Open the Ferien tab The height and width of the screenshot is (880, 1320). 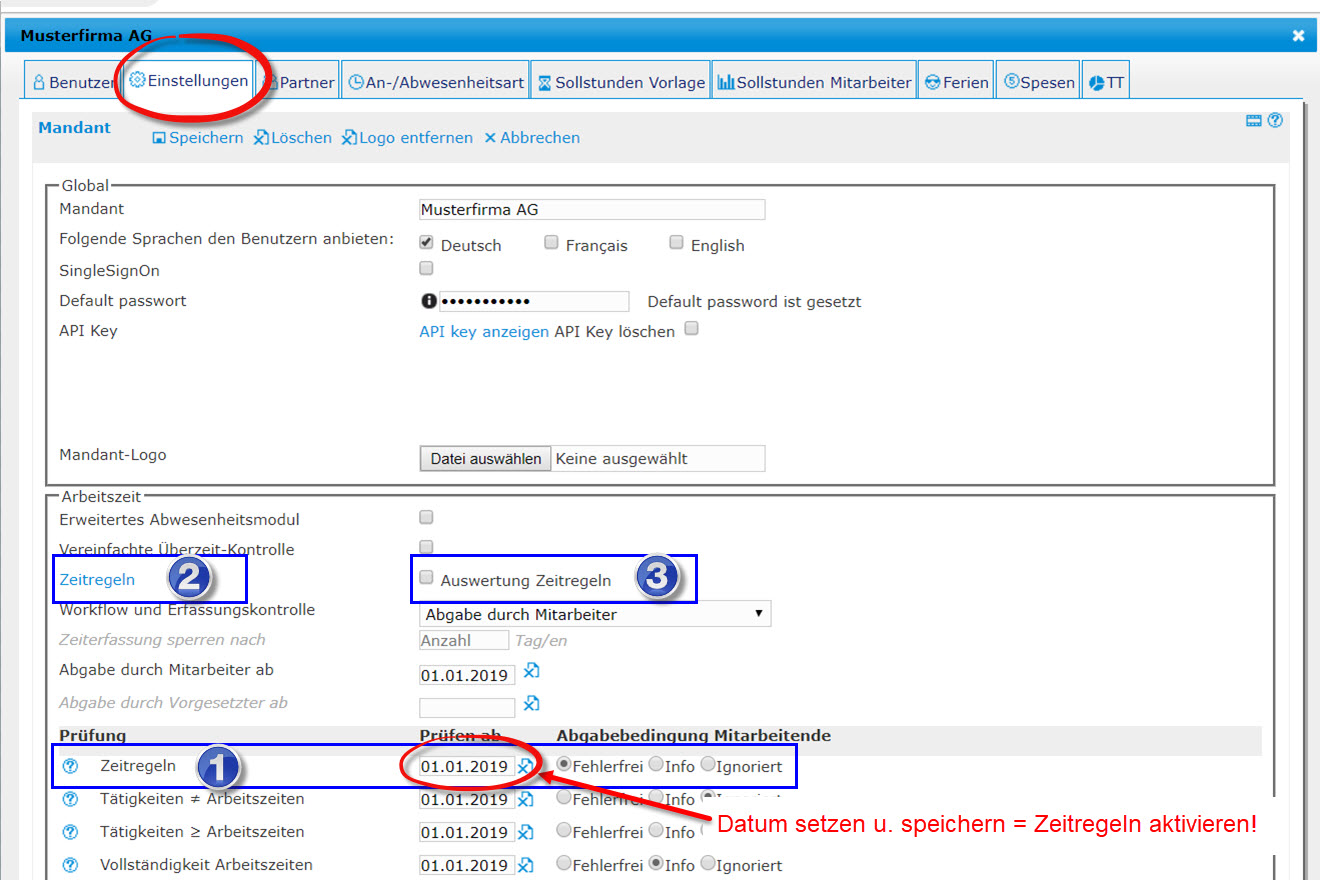(956, 83)
